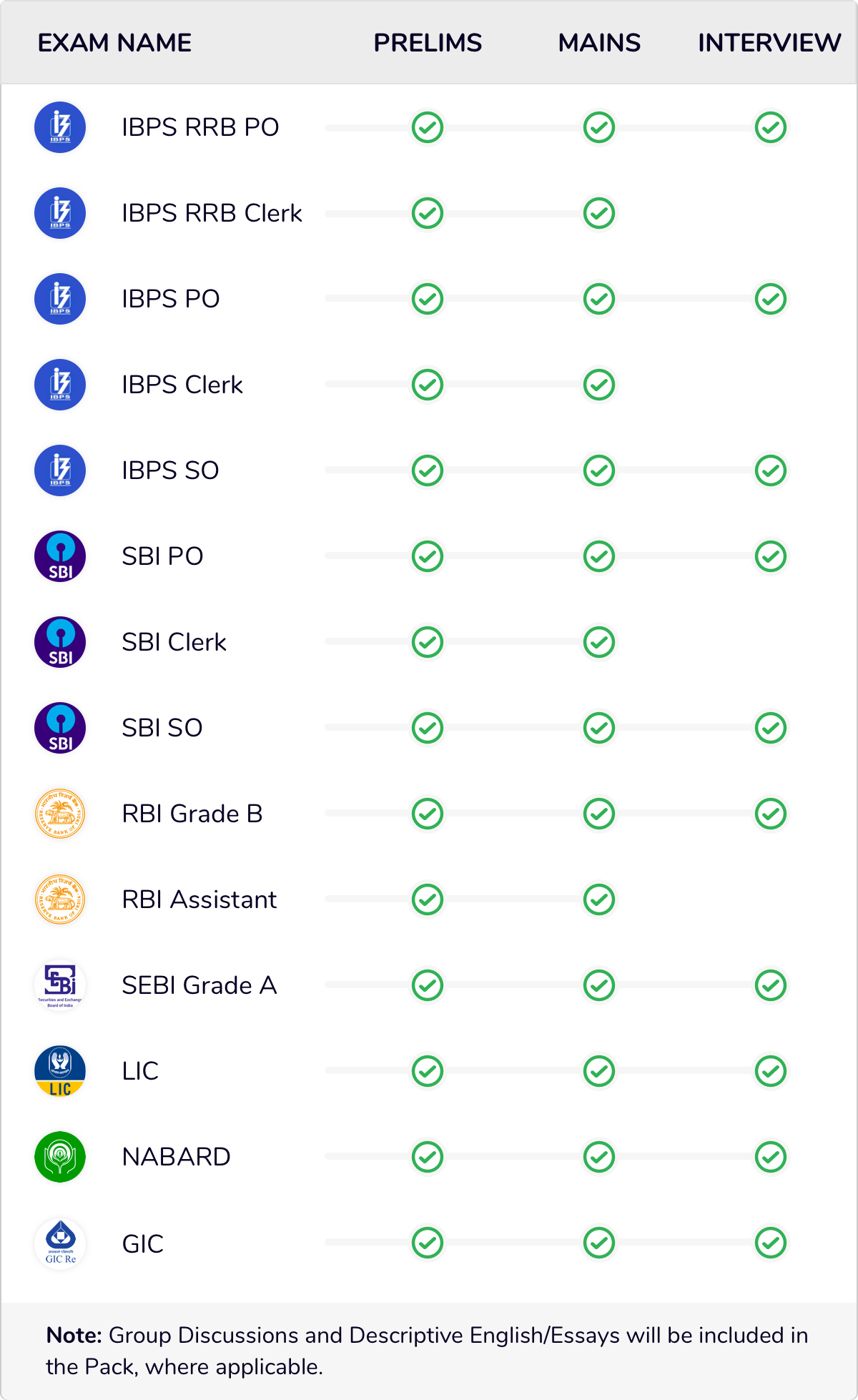Click the SBI PO logo icon

60,556
